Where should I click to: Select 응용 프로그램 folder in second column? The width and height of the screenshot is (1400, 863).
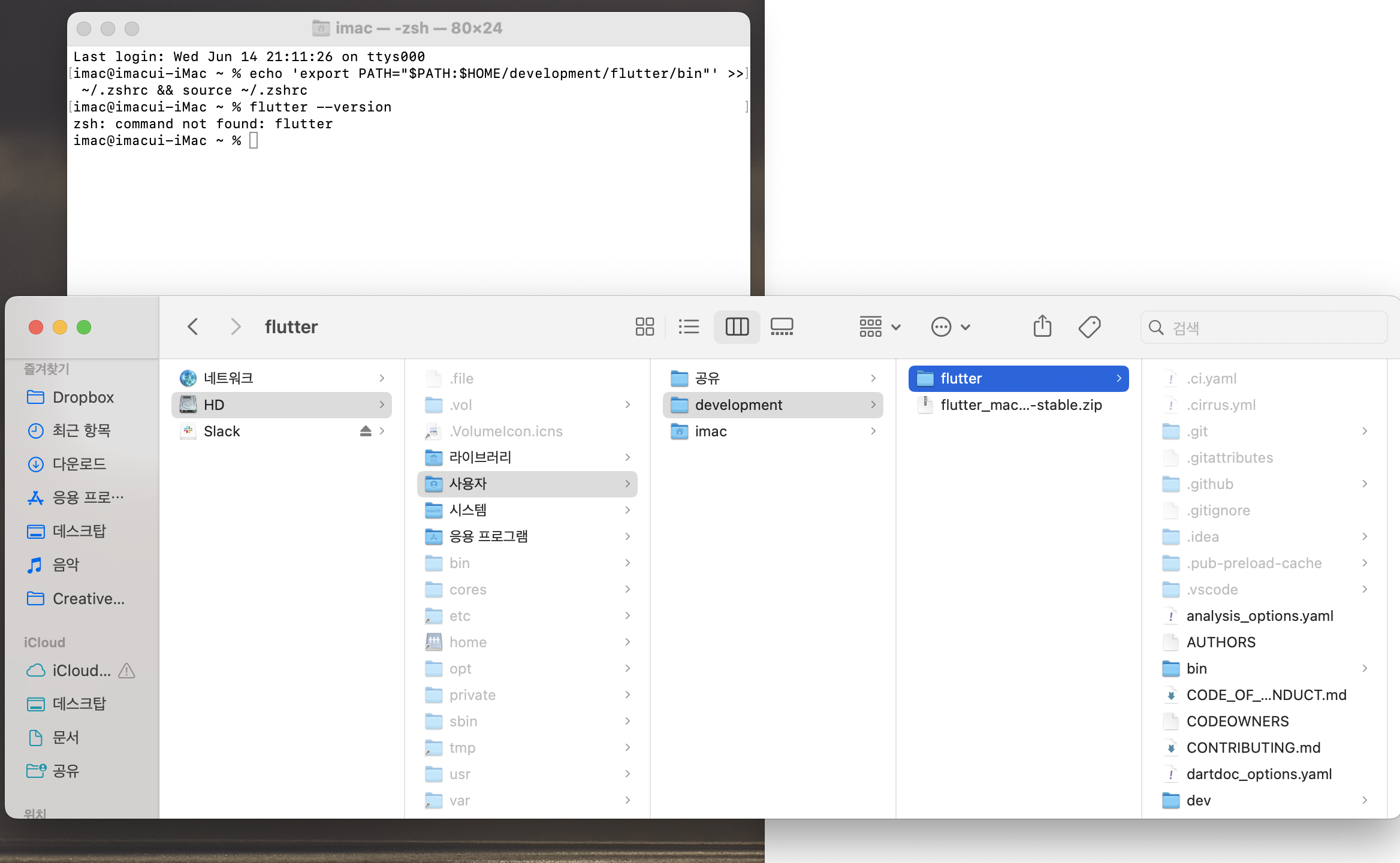(527, 536)
